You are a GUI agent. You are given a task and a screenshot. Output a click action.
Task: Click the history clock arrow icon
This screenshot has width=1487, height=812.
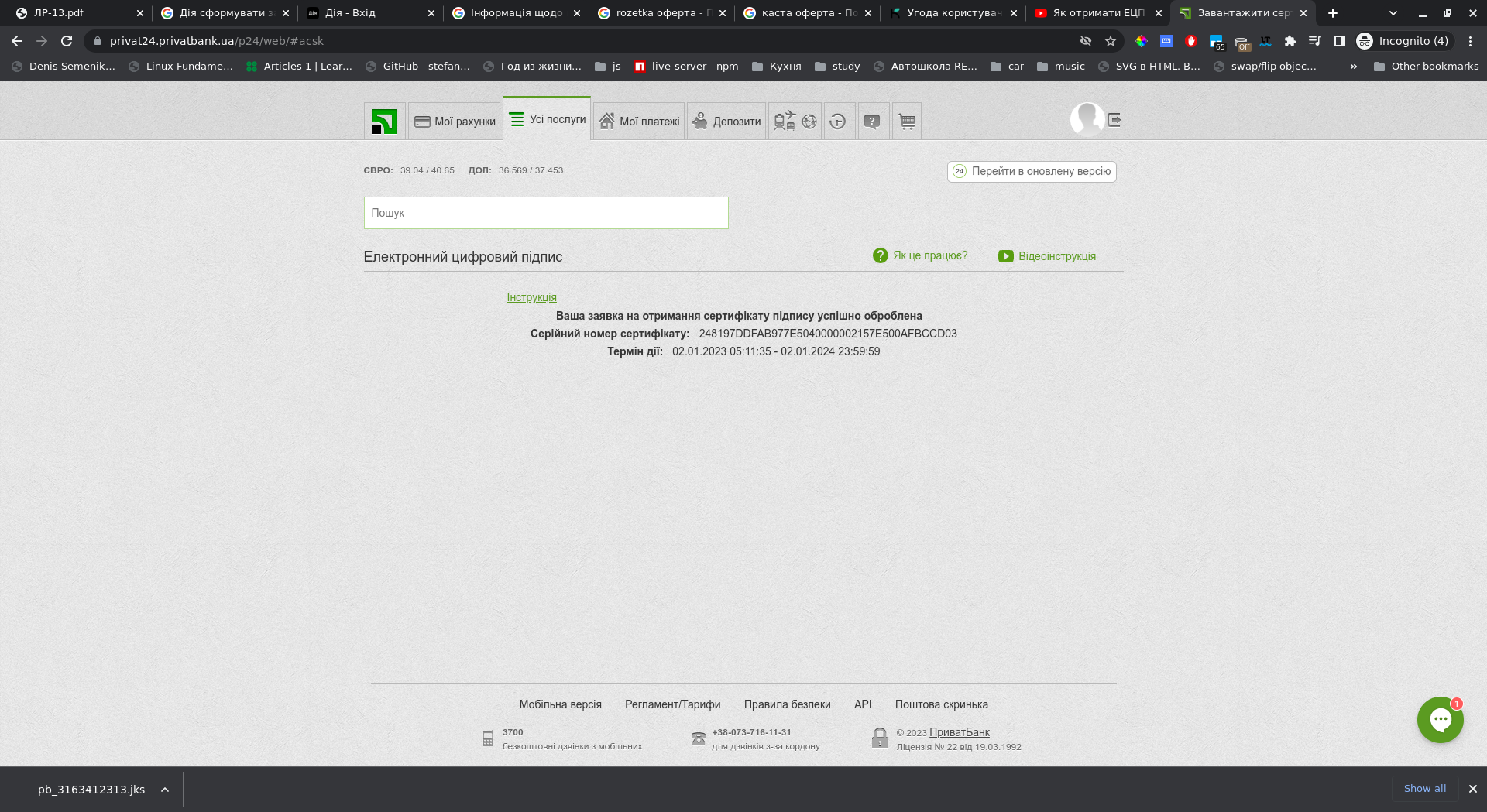[x=838, y=122]
